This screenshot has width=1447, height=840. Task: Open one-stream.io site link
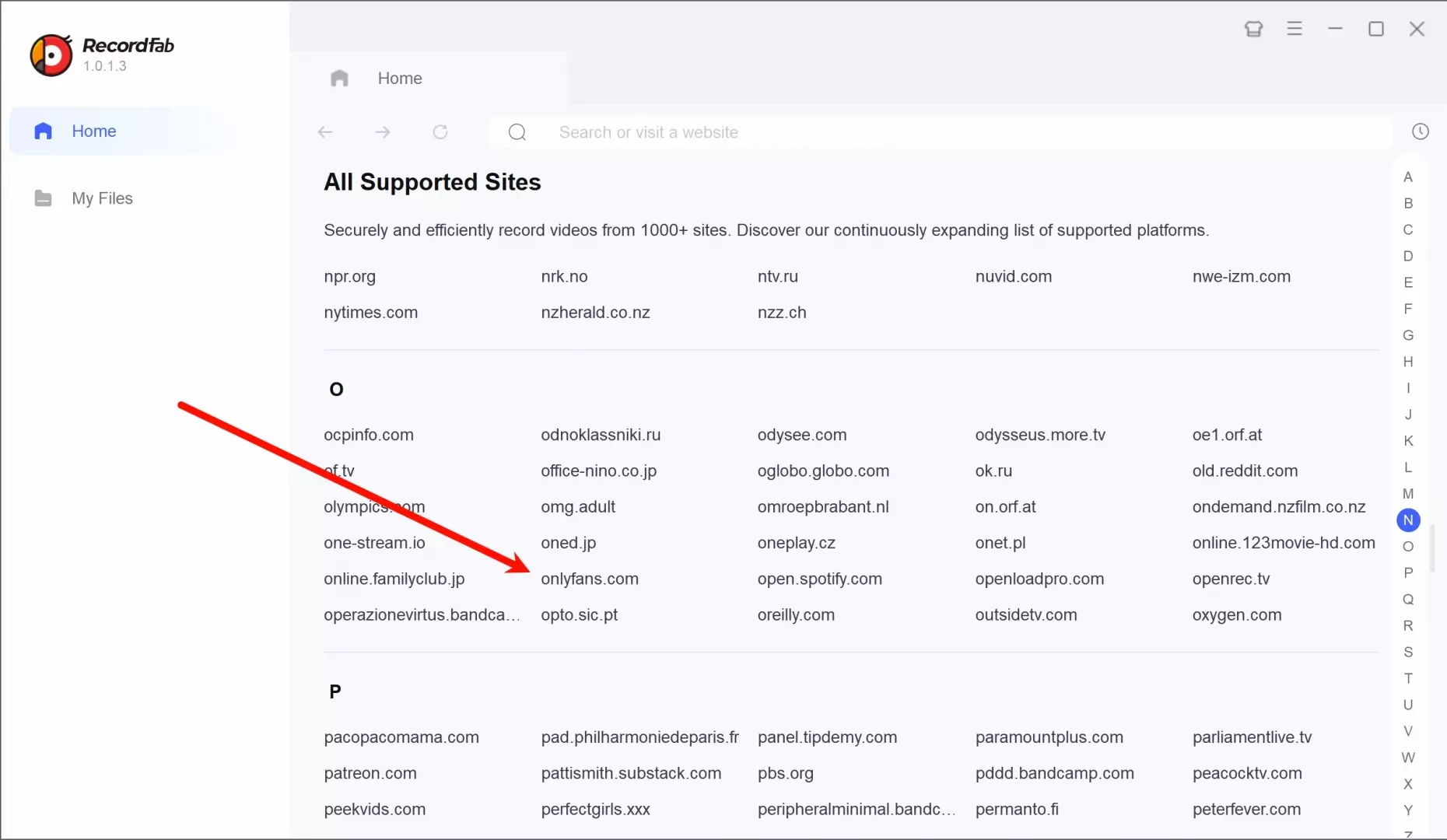[x=374, y=543]
